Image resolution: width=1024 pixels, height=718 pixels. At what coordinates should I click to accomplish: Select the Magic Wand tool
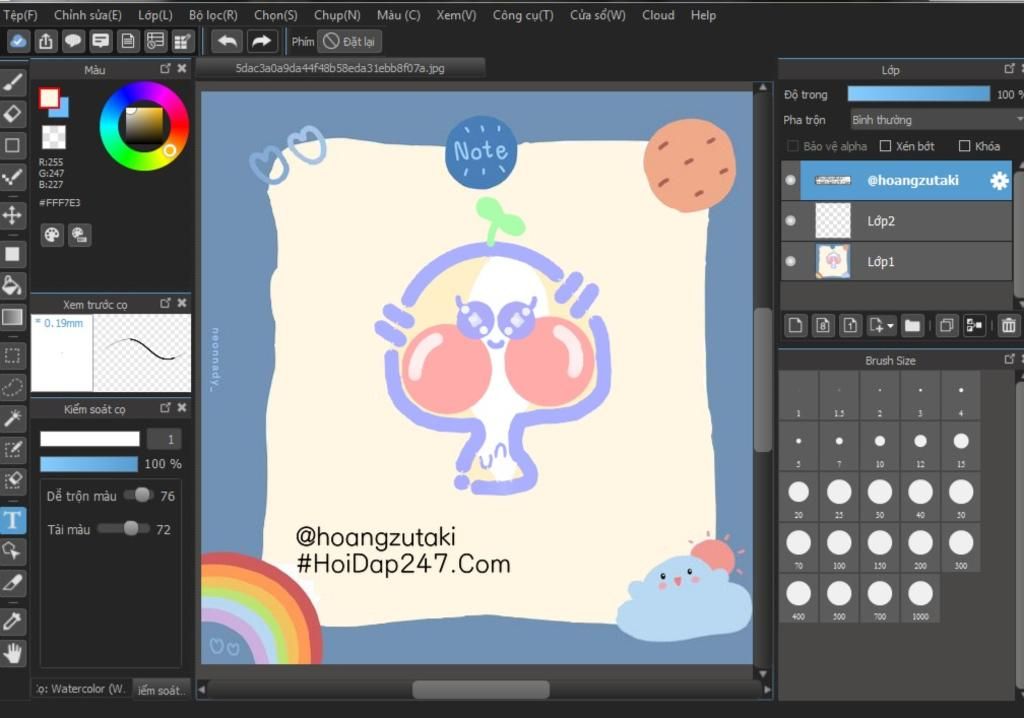click(12, 418)
